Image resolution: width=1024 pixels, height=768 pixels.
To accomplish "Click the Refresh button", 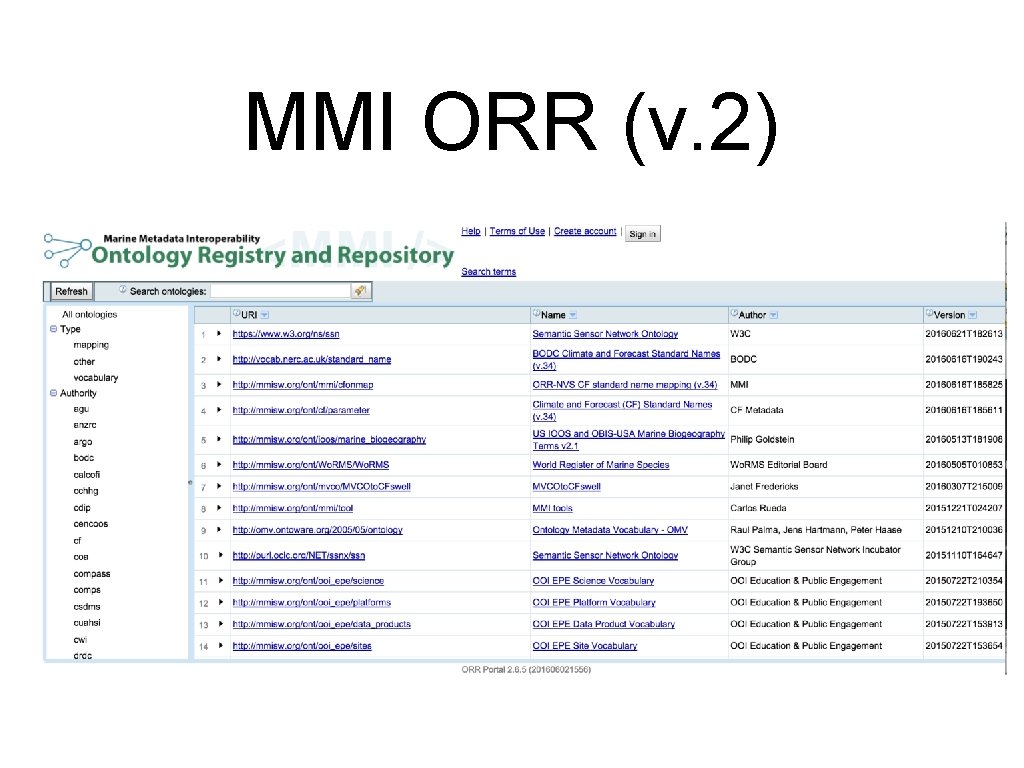I will pos(71,291).
